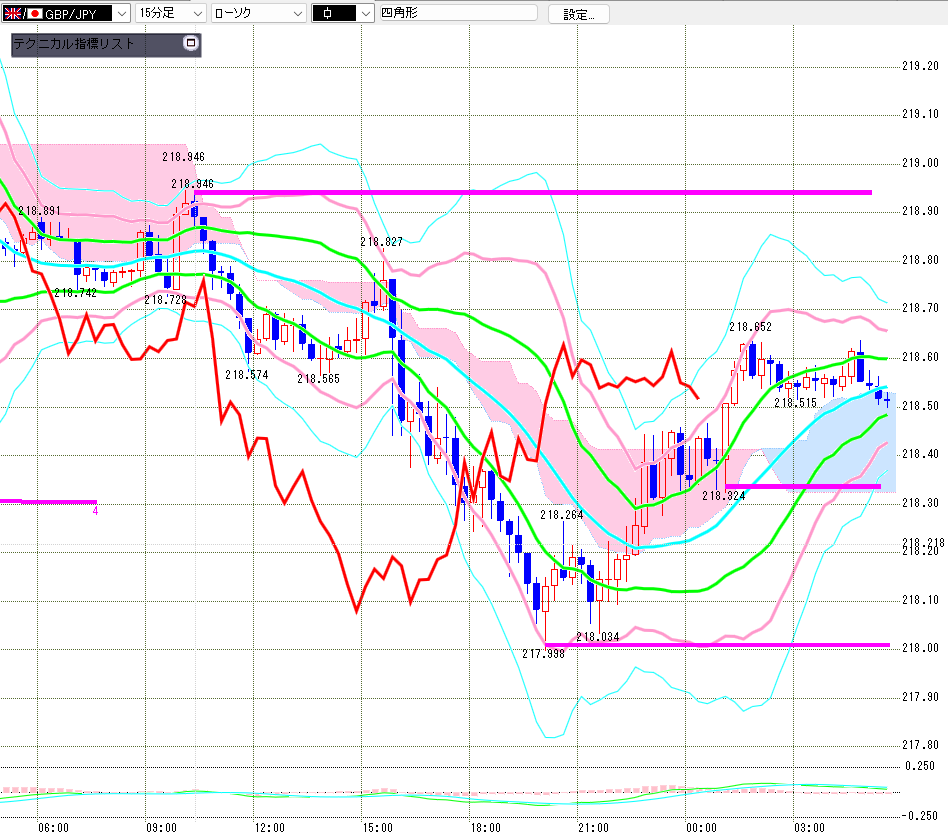The height and width of the screenshot is (837, 948).
Task: Select the upper magenta line at 218.946
Action: click(532, 192)
